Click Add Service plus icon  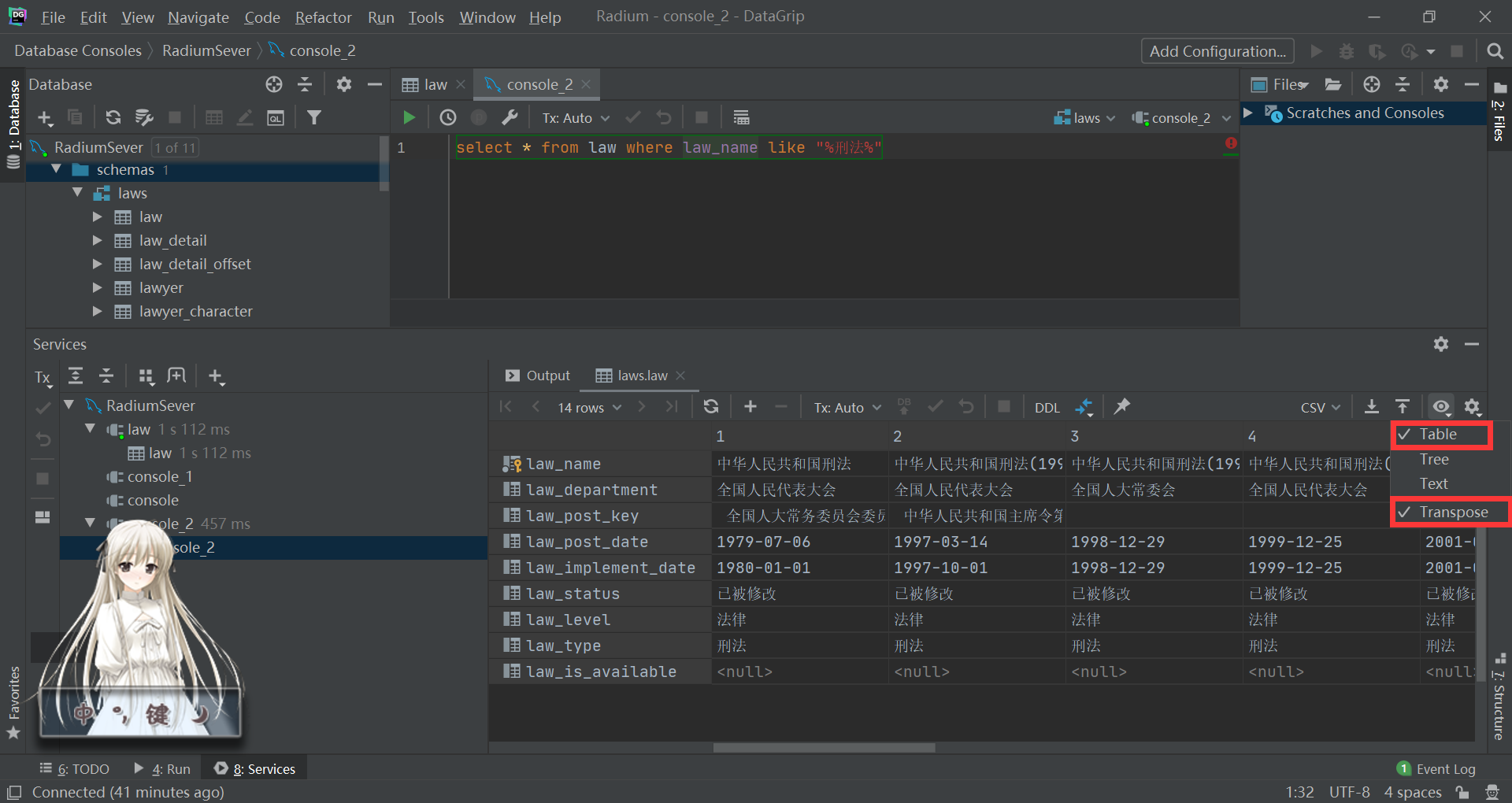point(217,376)
